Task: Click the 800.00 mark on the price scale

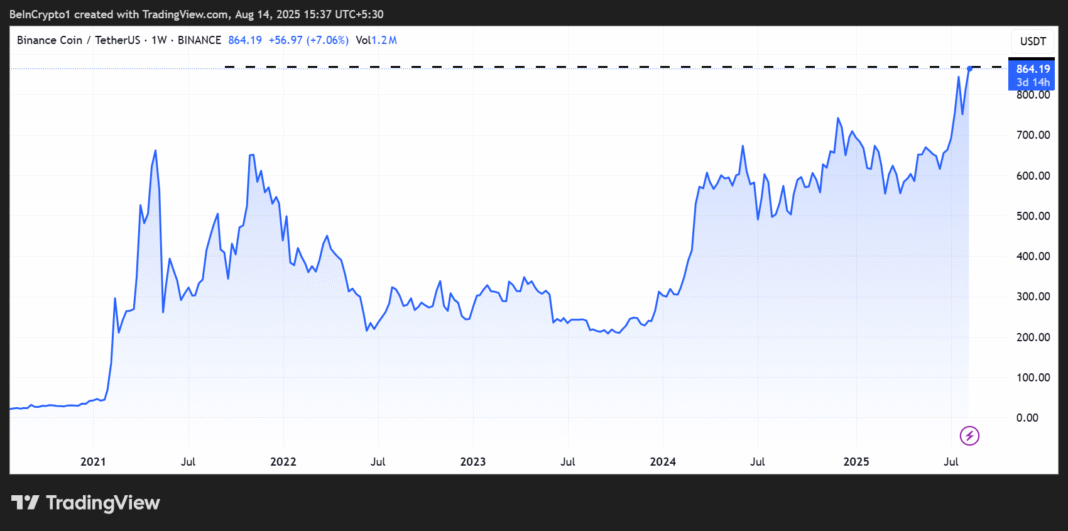Action: coord(1031,95)
